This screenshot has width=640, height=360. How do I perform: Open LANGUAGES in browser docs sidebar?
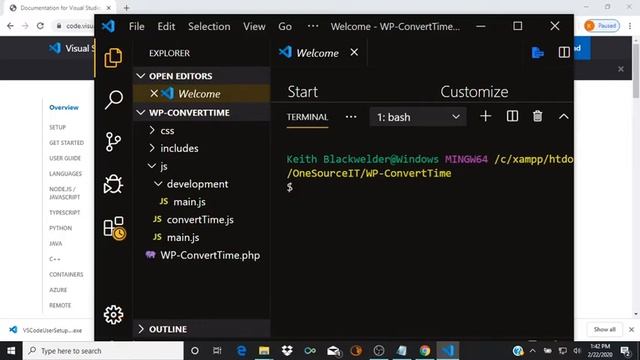point(65,173)
